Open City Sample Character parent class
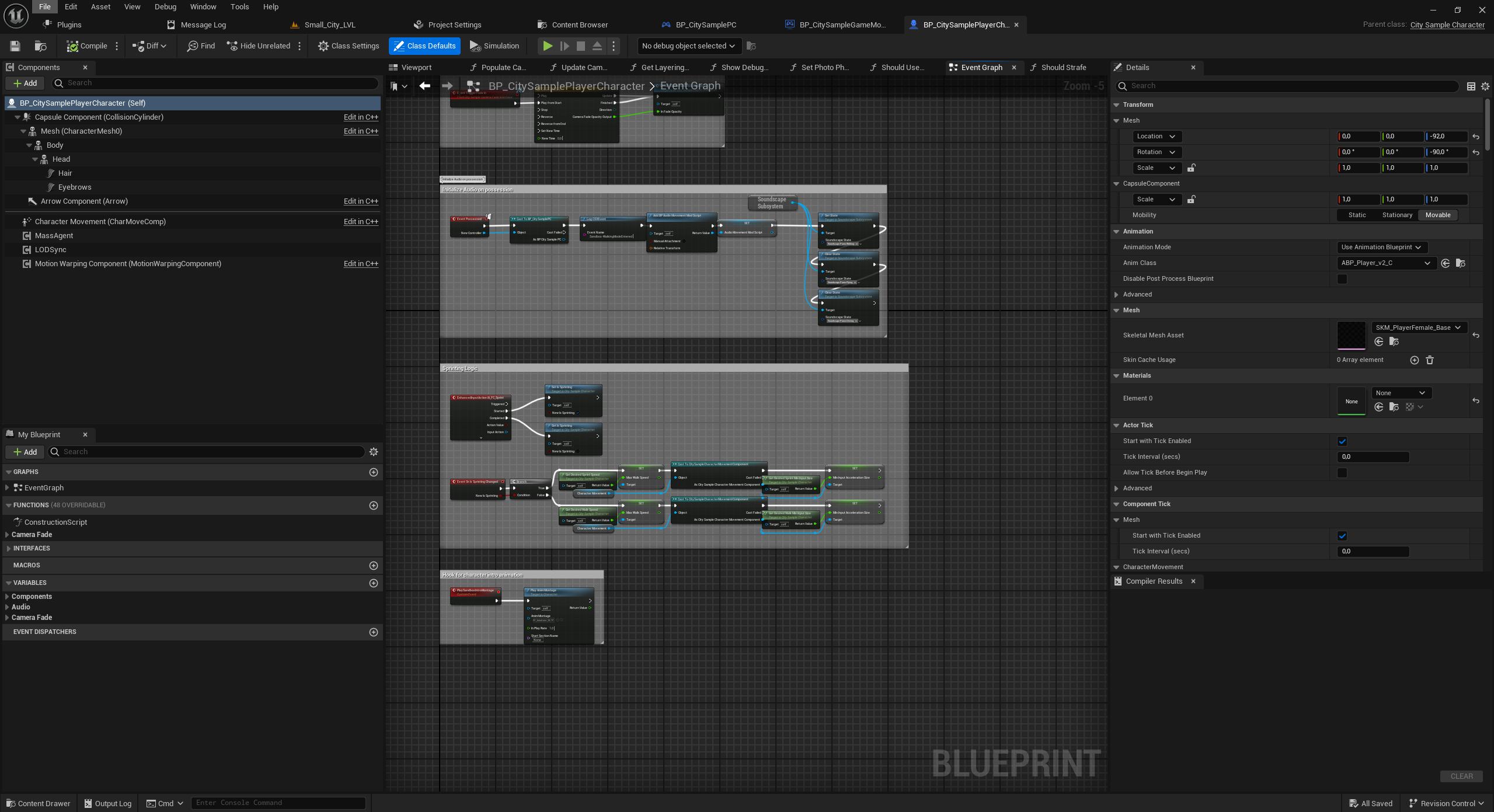This screenshot has height=812, width=1494. click(x=1447, y=25)
